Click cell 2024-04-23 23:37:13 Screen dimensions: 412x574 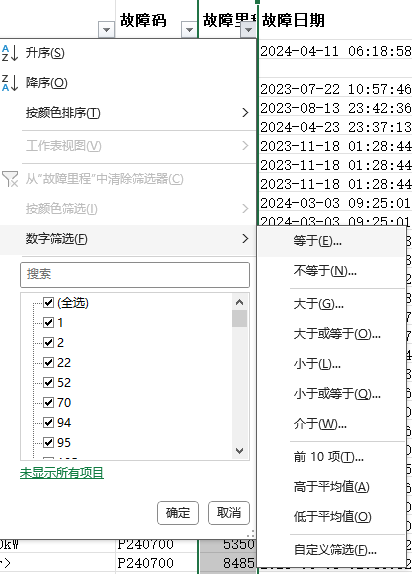(336, 127)
